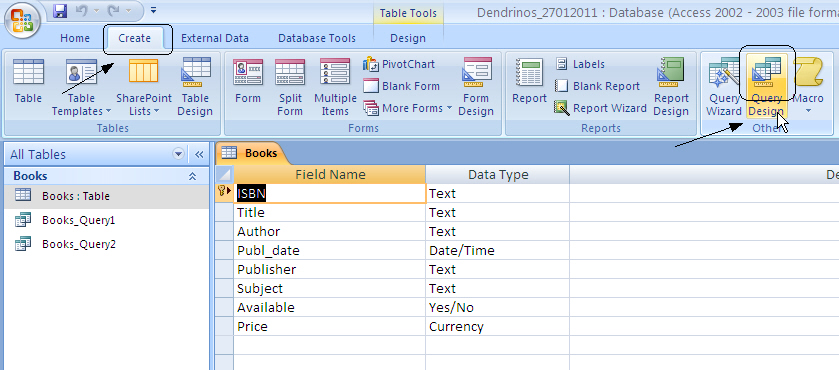The image size is (839, 370).
Task: Click the Blank Form button
Action: pos(401,86)
